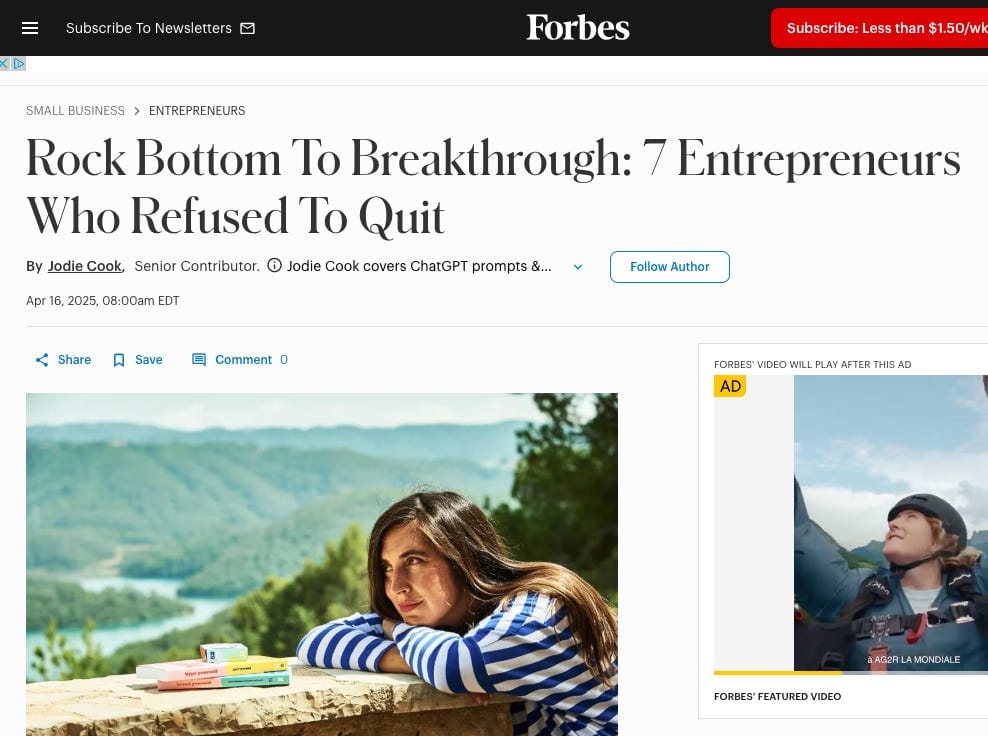
Task: Go to Small Business breadcrumb
Action: [75, 111]
